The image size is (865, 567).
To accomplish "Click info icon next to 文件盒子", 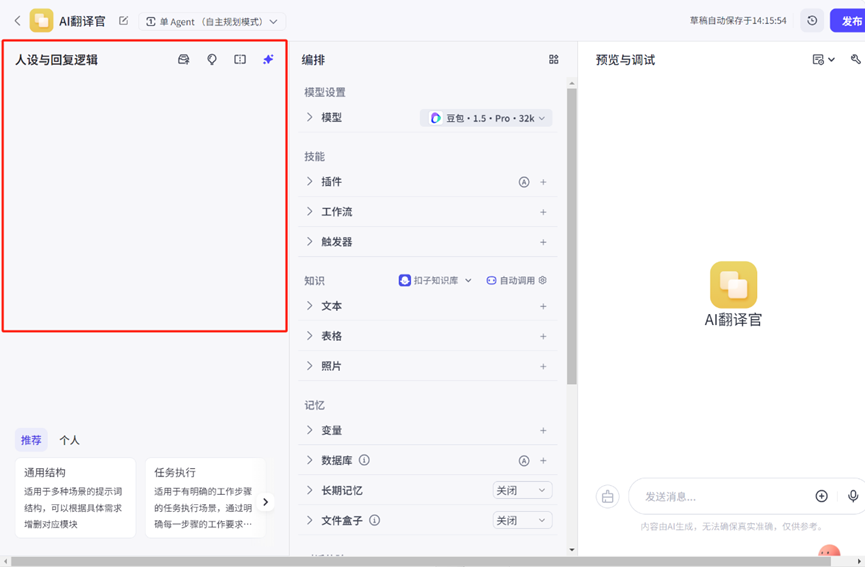I will [374, 520].
